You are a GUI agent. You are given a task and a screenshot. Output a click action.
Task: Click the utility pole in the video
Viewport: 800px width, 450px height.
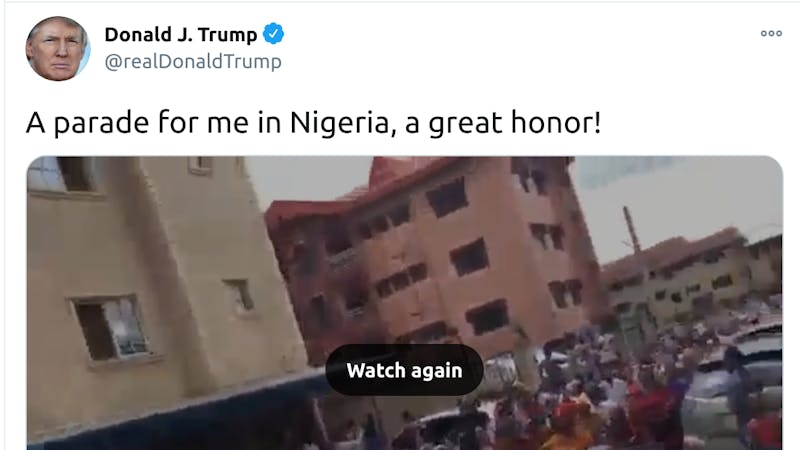[x=631, y=230]
